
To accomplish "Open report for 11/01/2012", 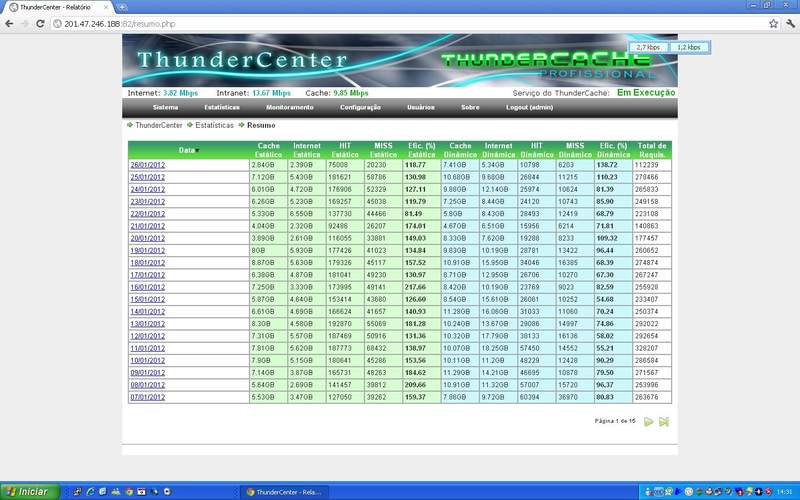I will click(x=147, y=348).
